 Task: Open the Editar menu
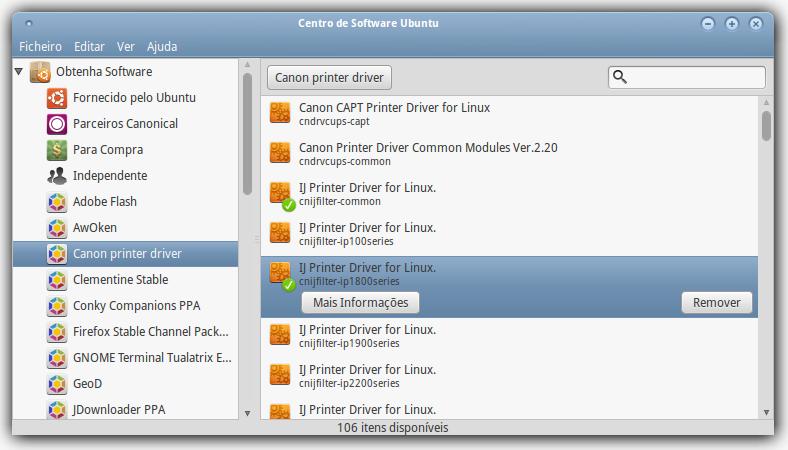[89, 47]
